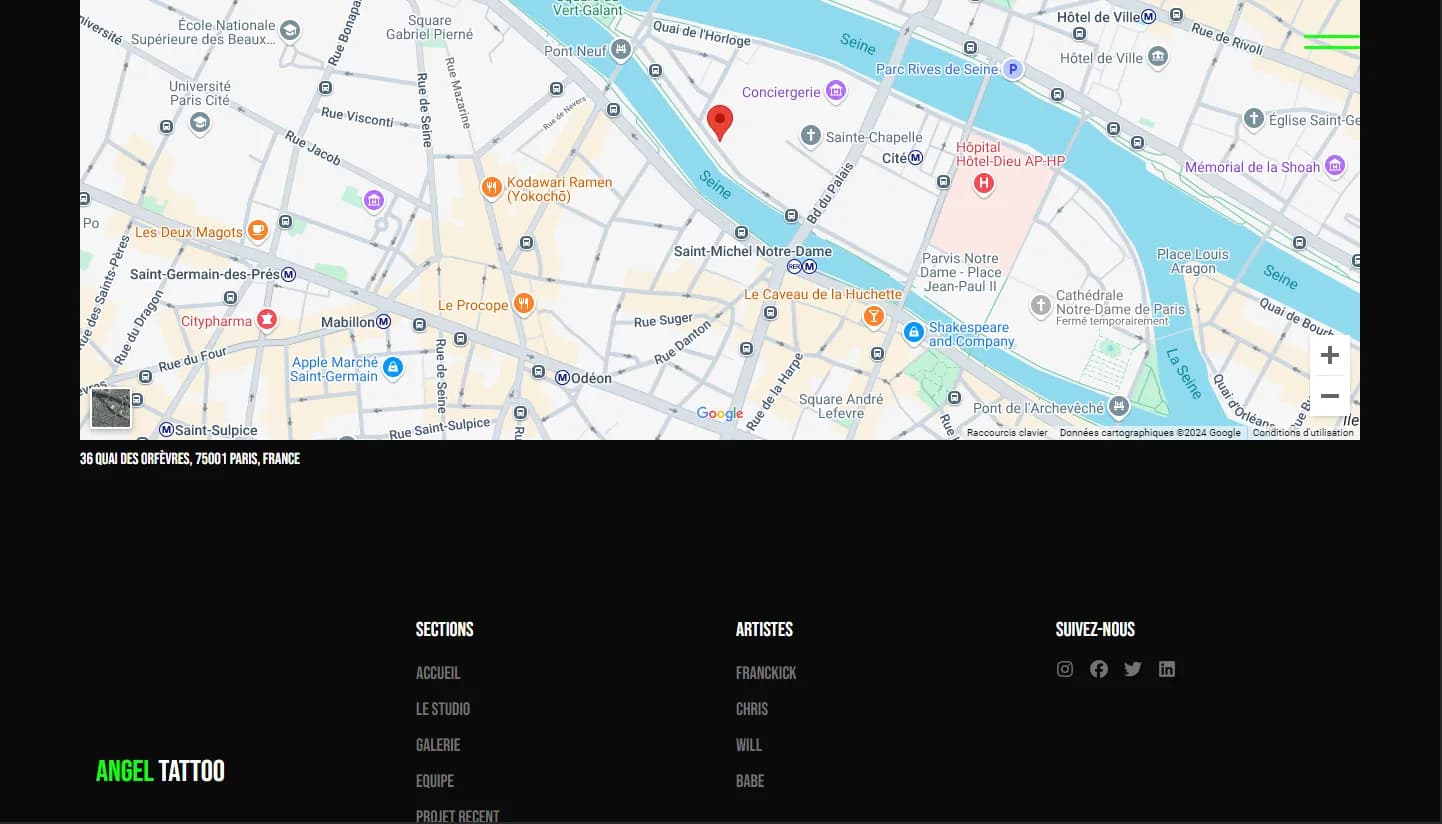Click the Saint-Michel Notre-Dame station label
The width and height of the screenshot is (1442, 824).
(753, 251)
